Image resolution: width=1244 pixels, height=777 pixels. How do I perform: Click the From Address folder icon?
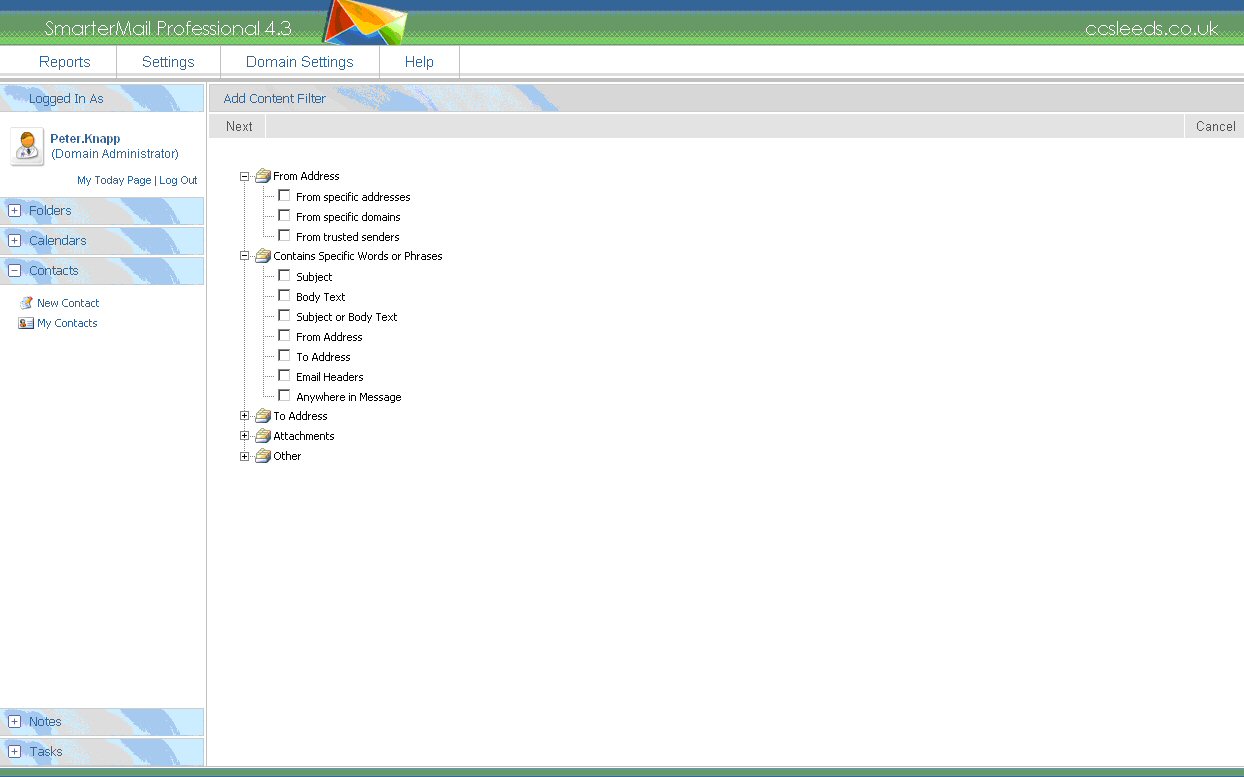(263, 176)
